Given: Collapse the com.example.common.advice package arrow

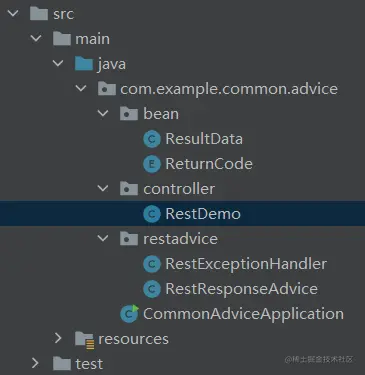Looking at the screenshot, I should pos(81,88).
